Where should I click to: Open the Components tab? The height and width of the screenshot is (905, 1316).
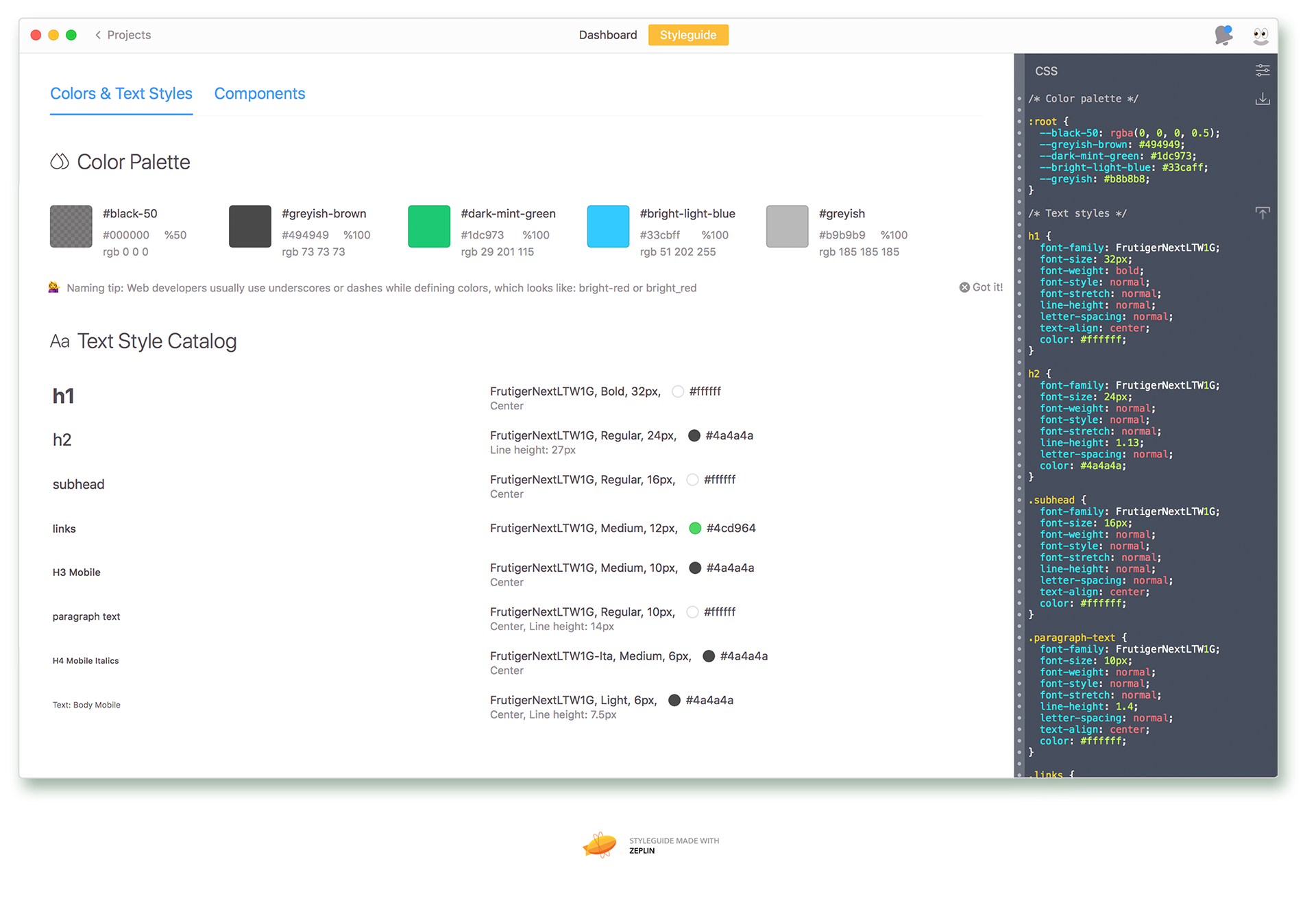tap(259, 94)
